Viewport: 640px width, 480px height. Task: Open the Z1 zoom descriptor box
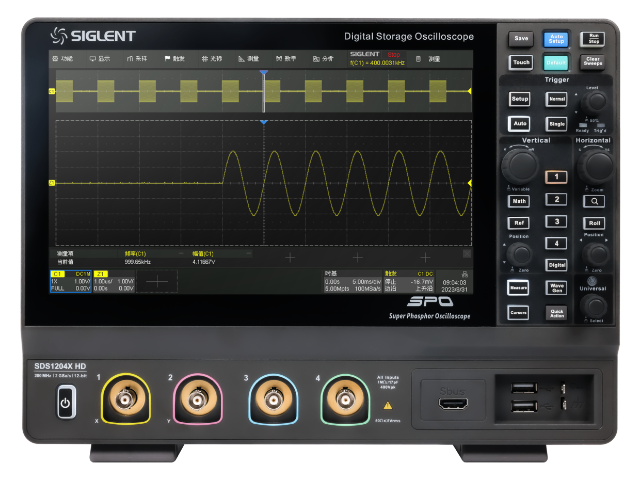point(114,281)
